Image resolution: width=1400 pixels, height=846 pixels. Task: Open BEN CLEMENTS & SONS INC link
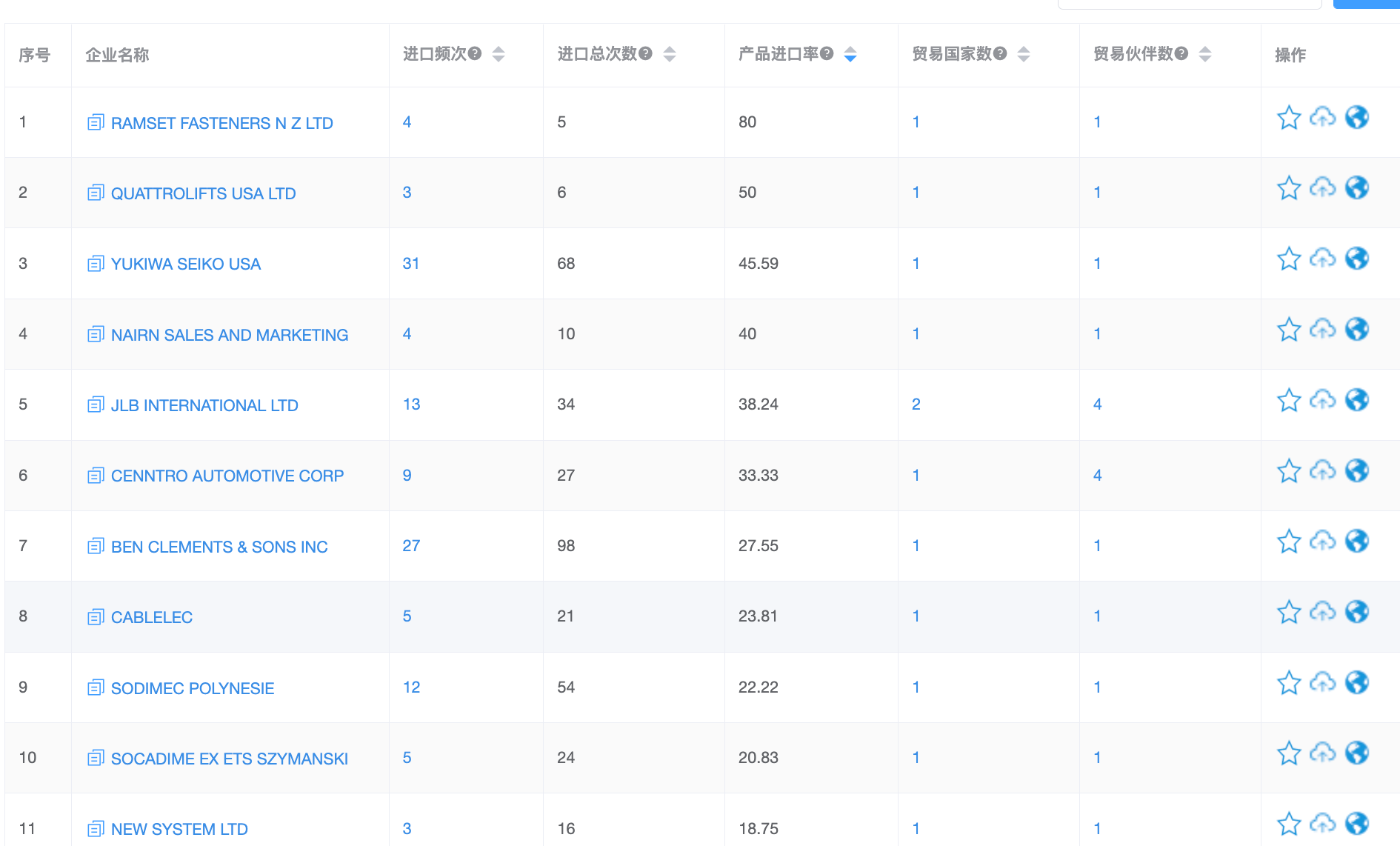pos(219,547)
